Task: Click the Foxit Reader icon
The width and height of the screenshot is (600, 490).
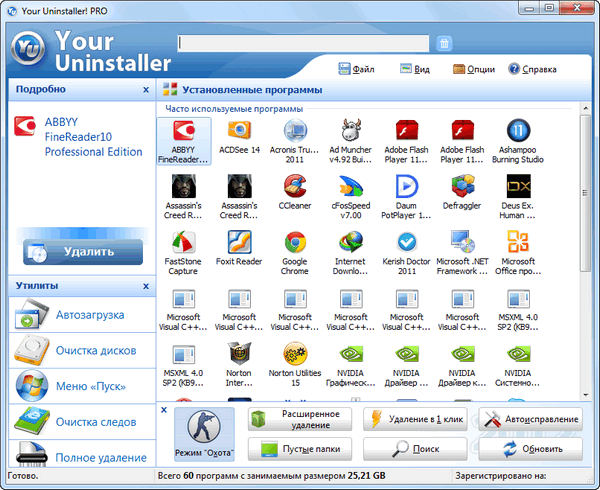Action: [239, 242]
